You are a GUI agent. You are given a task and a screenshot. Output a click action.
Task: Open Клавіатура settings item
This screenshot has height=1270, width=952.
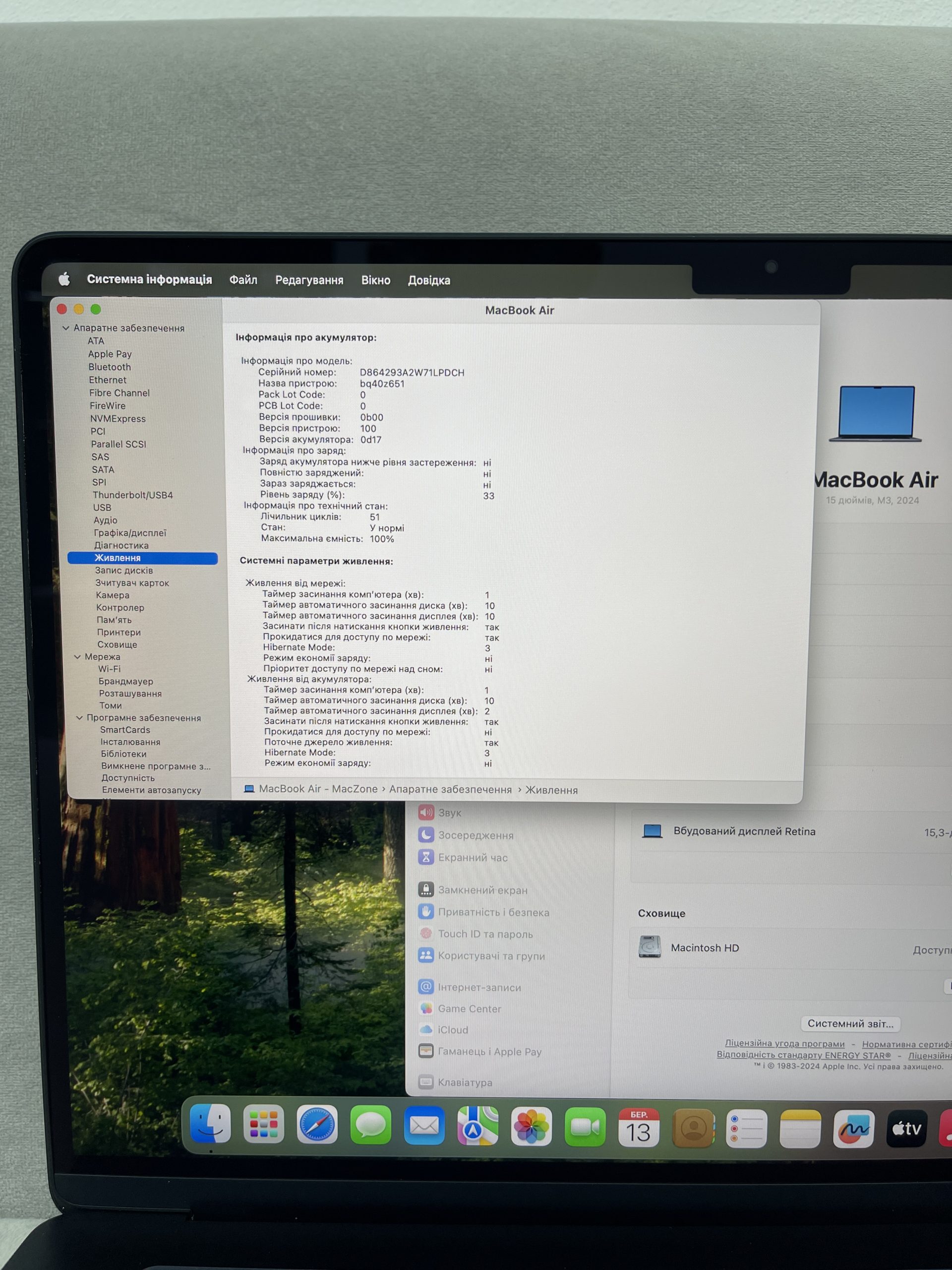[x=456, y=1082]
